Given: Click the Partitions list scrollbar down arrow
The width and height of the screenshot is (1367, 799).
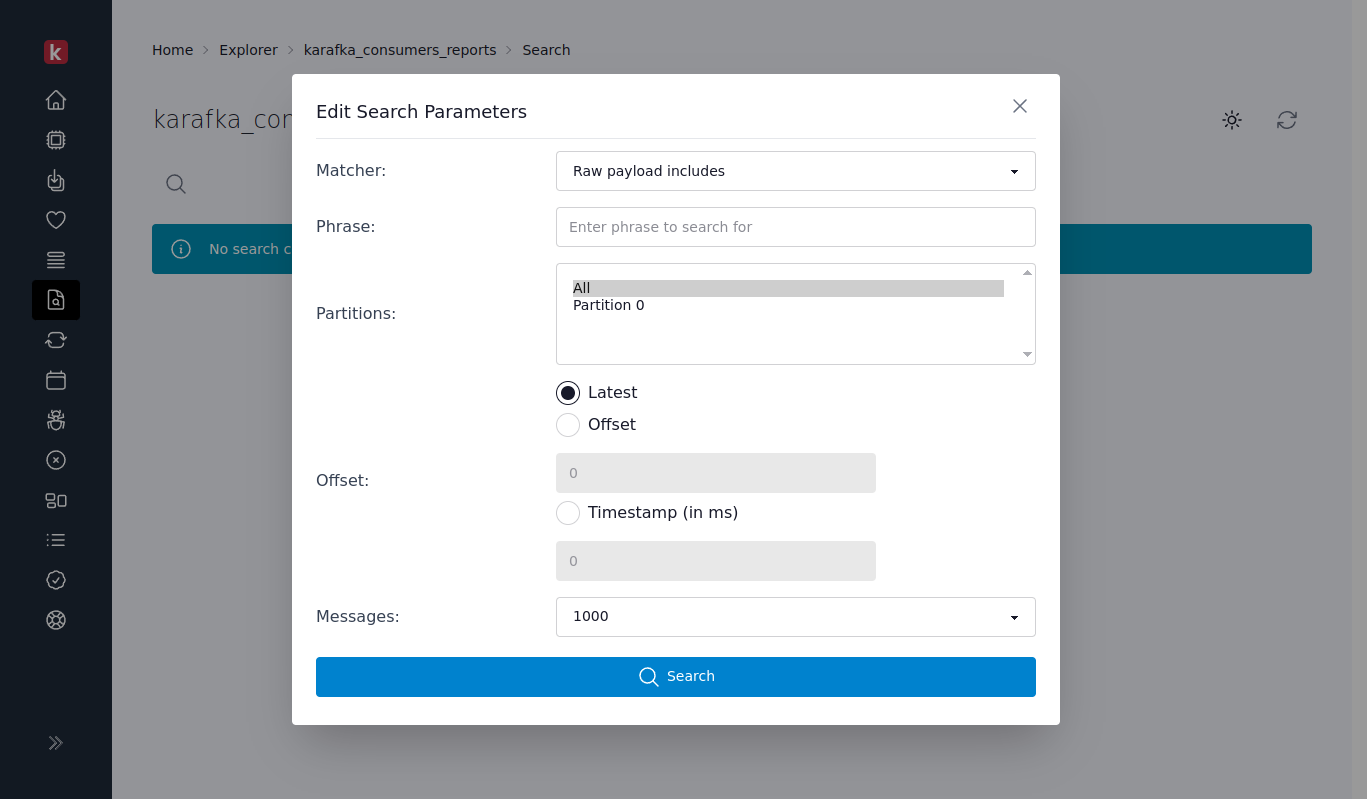Looking at the screenshot, I should click(x=1027, y=354).
